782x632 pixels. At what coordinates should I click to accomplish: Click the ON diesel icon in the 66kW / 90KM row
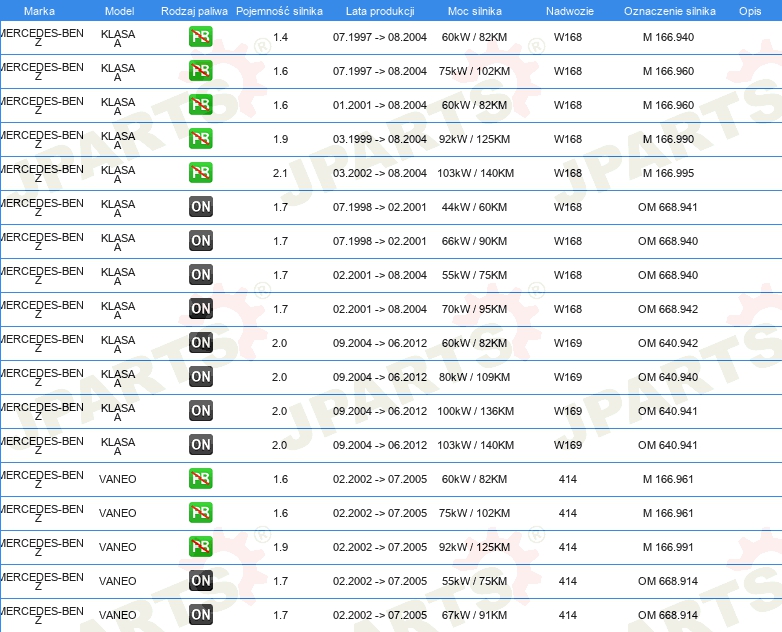click(x=200, y=240)
